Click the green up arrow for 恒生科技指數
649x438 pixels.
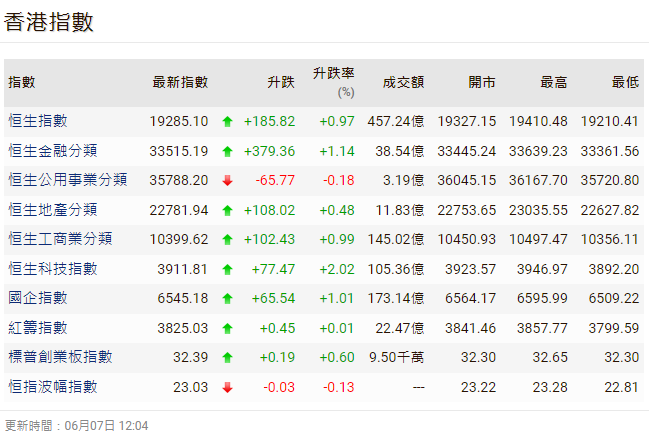coord(227,270)
